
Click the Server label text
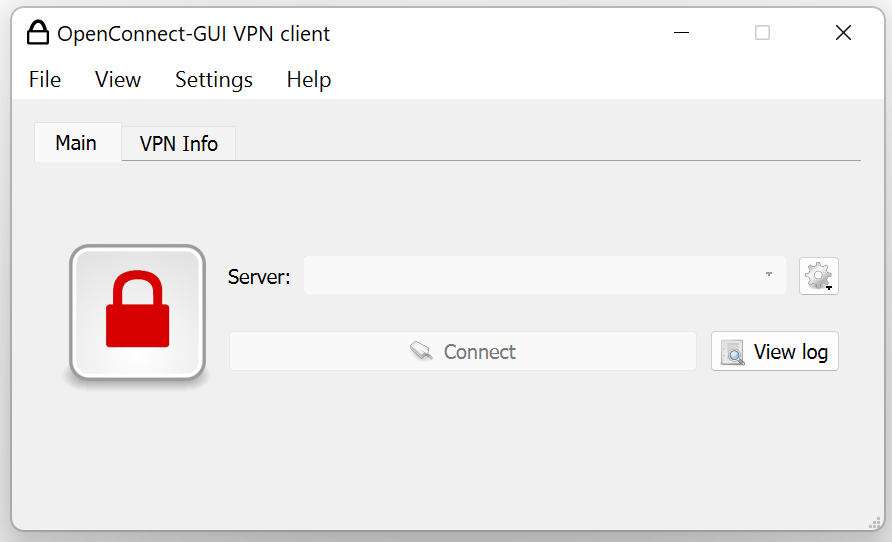click(259, 277)
